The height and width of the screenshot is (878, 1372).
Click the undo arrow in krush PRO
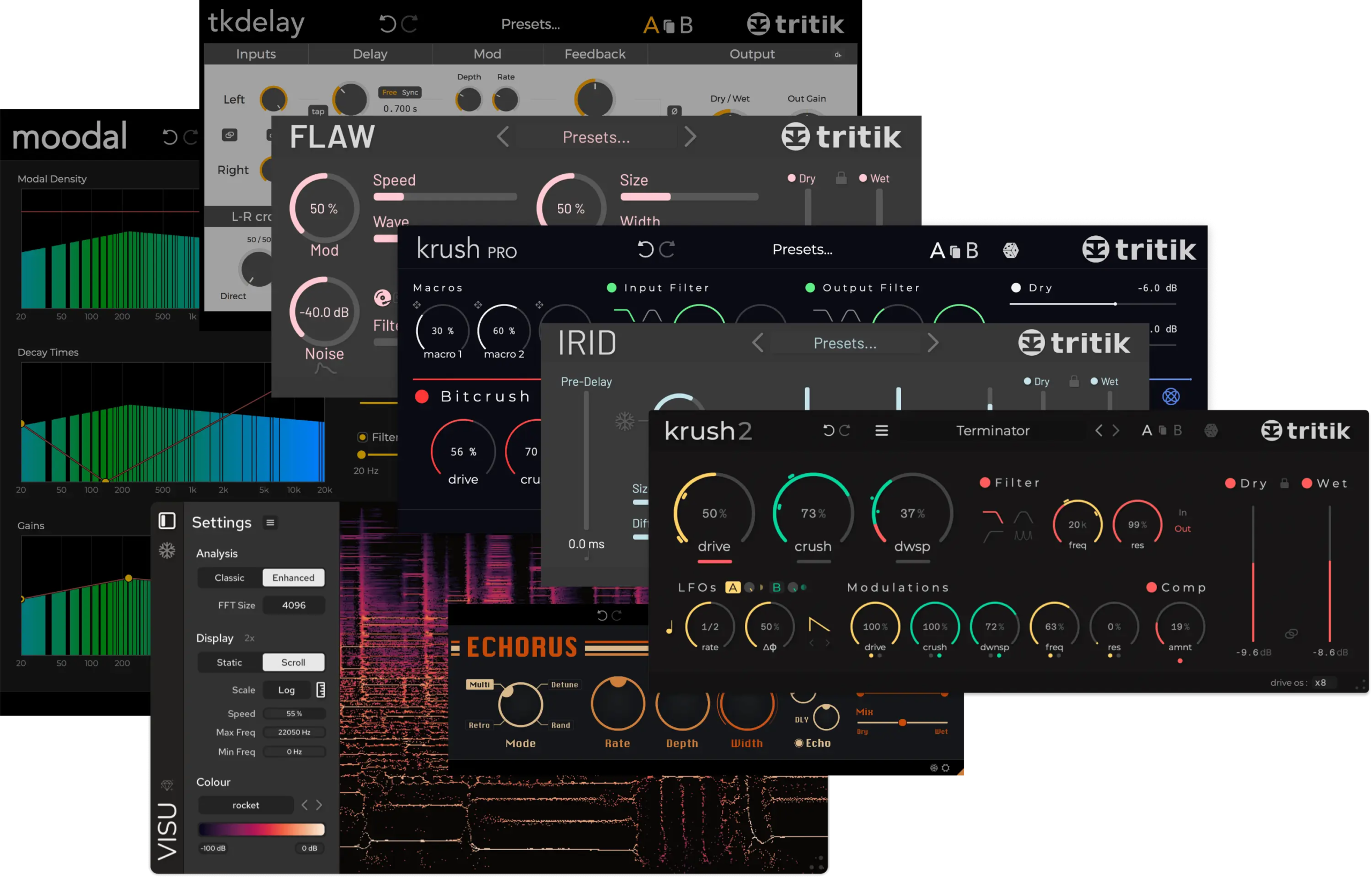coord(645,249)
